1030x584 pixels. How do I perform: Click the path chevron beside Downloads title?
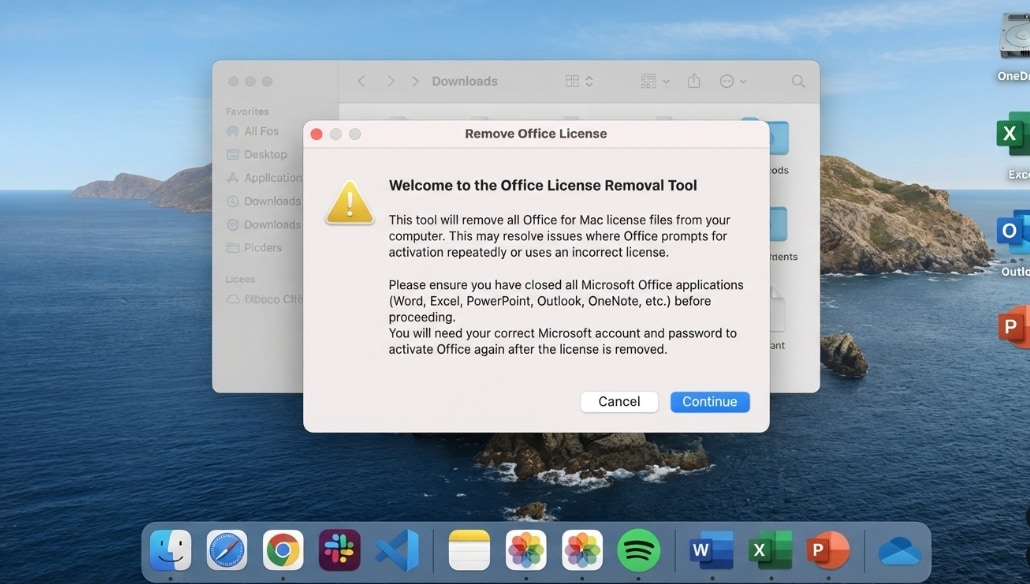(415, 81)
